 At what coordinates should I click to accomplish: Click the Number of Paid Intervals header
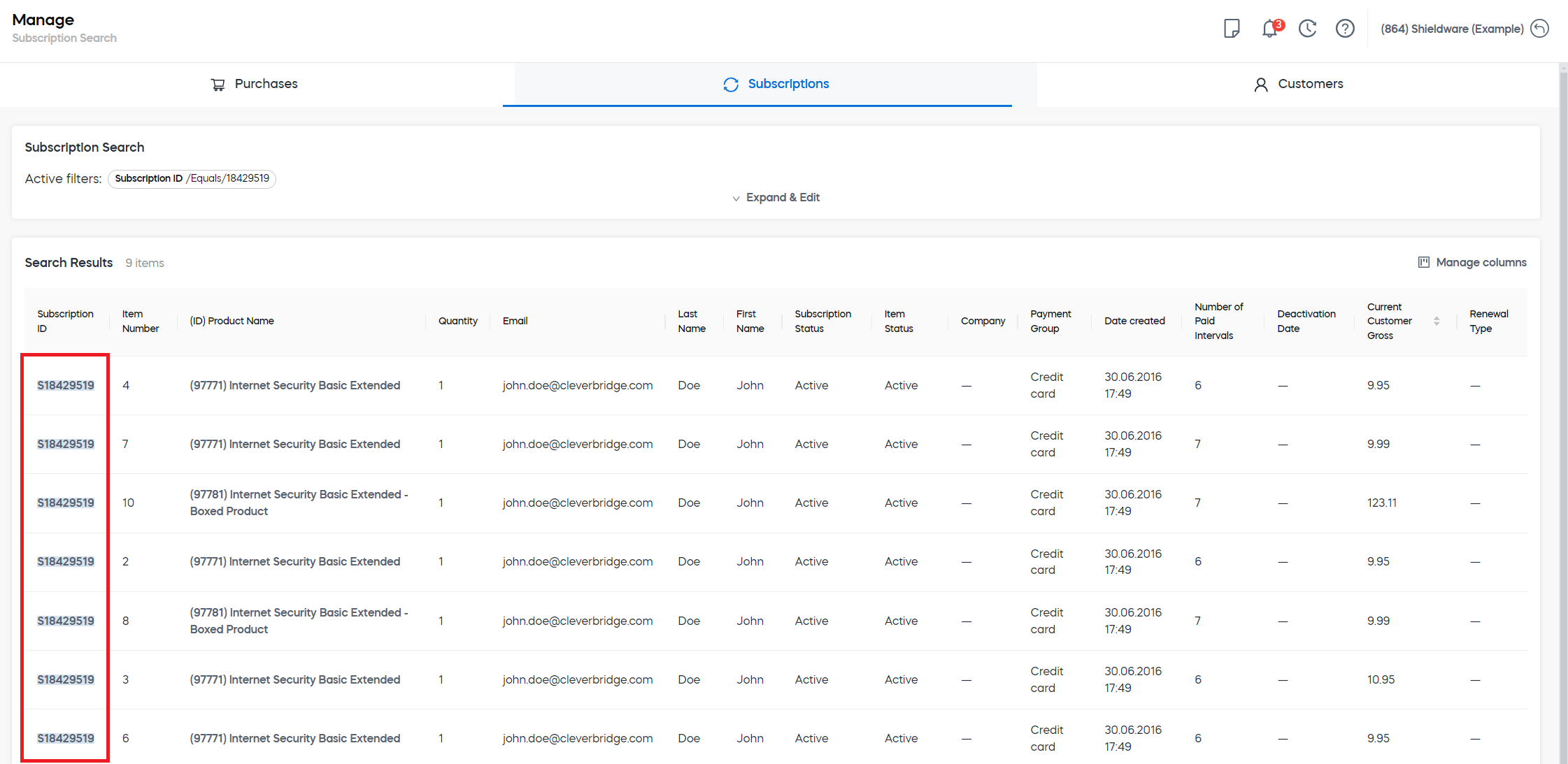(x=1219, y=321)
